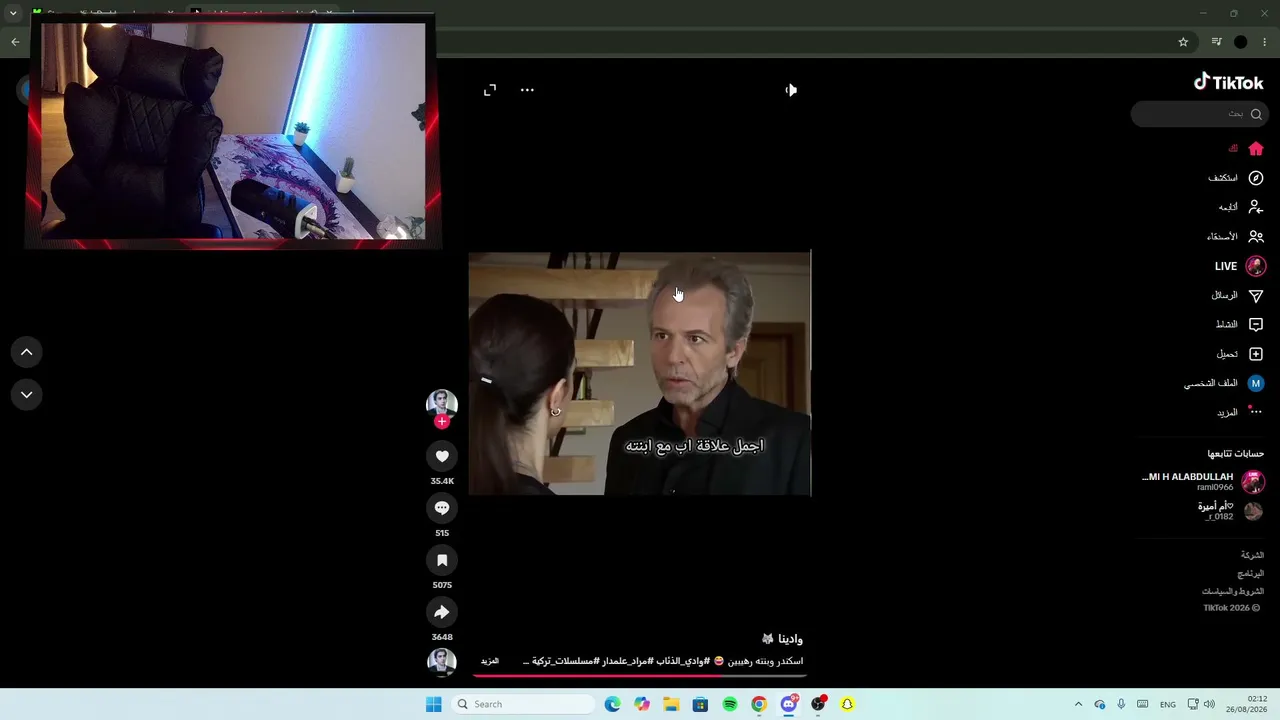Open the Following icon in the sidebar
Screen dimensions: 1280x720
click(1256, 207)
